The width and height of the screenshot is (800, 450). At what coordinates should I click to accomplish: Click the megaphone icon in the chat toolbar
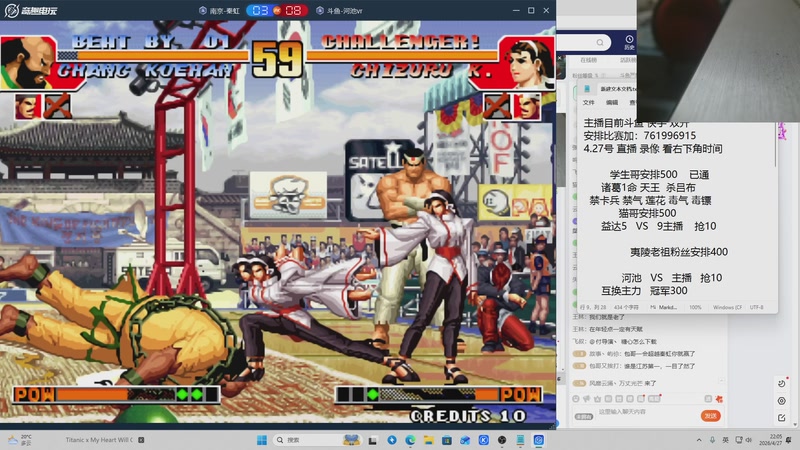click(x=587, y=398)
